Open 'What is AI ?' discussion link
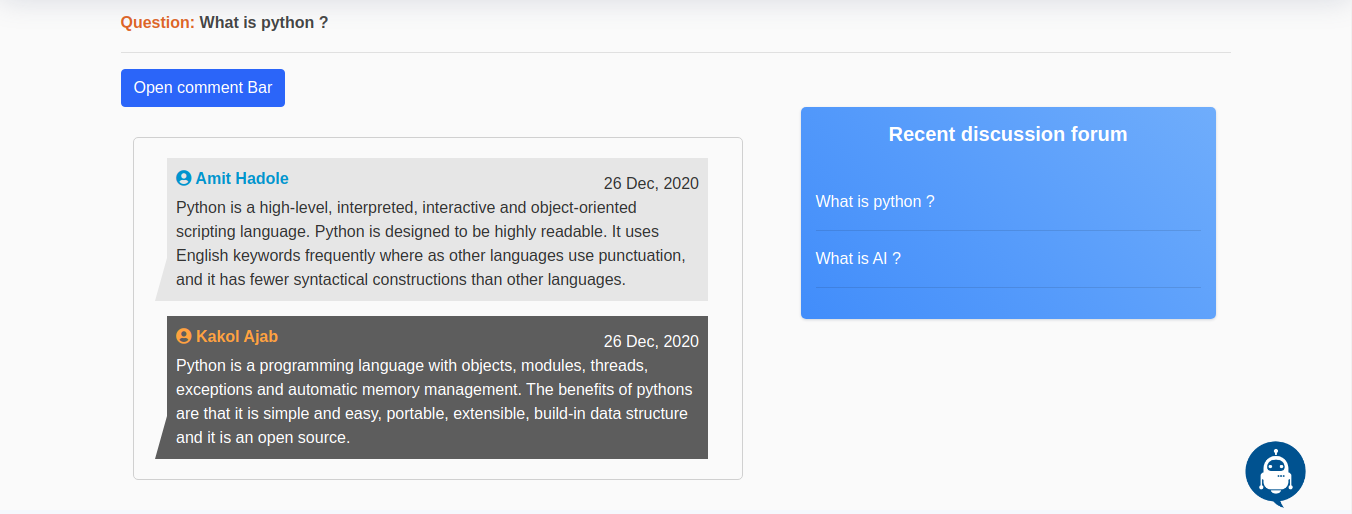The width and height of the screenshot is (1352, 514). (x=858, y=258)
